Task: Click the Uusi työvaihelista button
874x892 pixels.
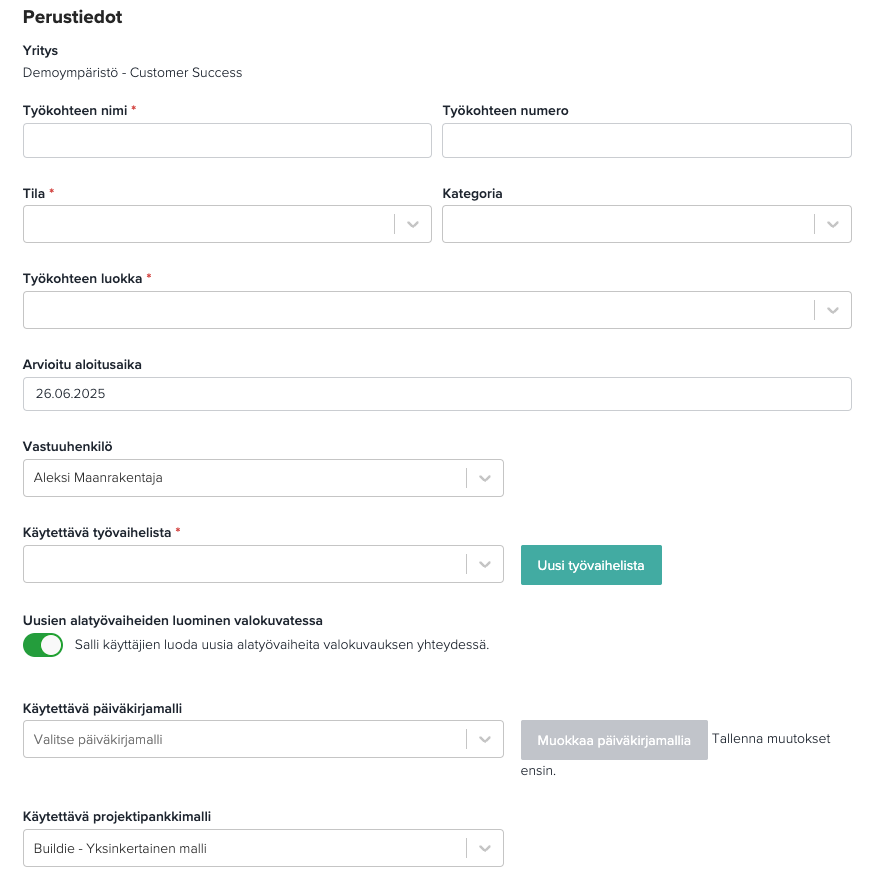Action: point(591,565)
